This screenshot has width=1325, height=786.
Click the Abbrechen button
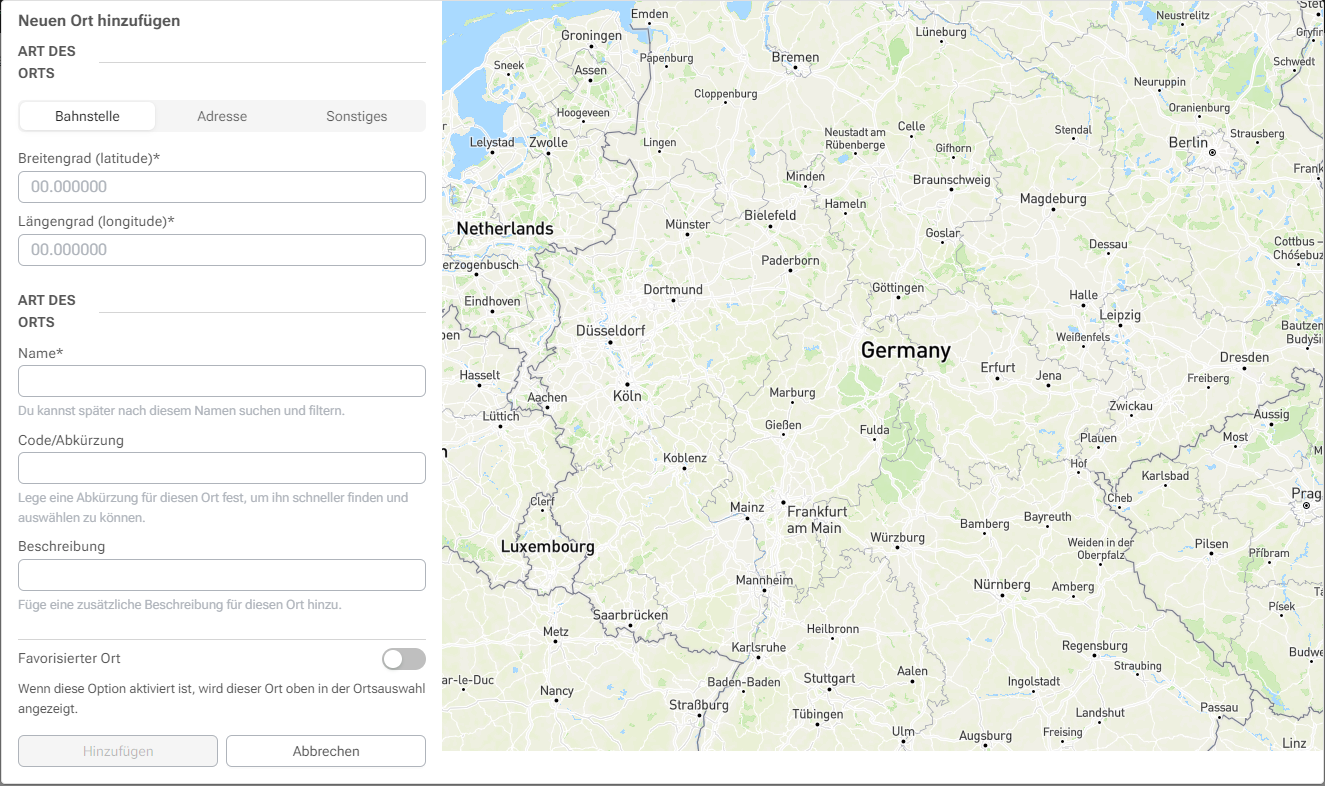326,751
